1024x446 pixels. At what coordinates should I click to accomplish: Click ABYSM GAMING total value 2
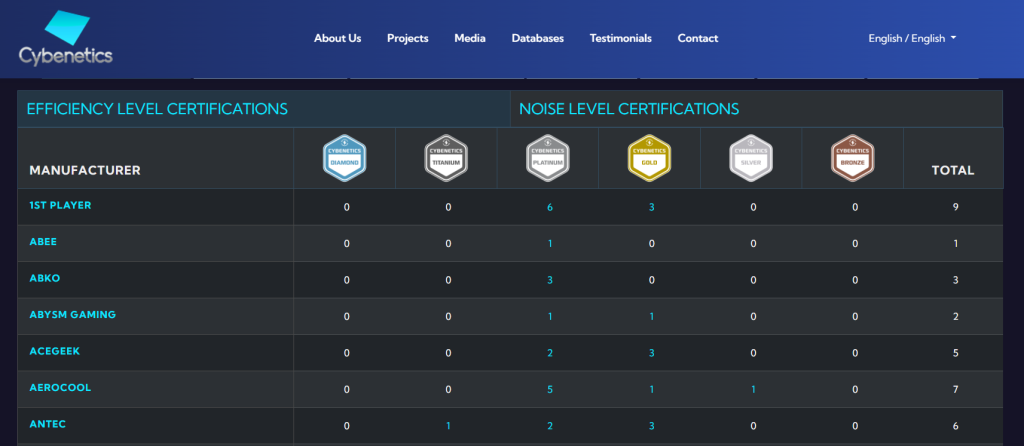[955, 317]
